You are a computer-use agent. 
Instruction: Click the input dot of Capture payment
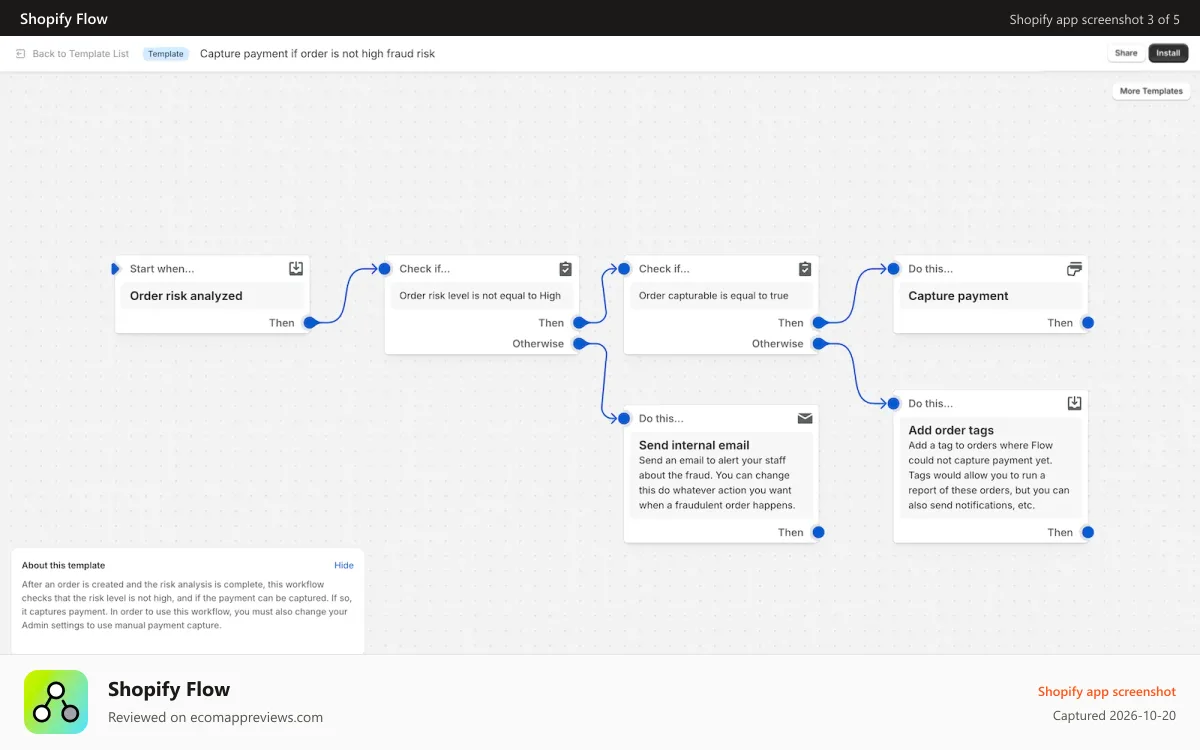(893, 269)
